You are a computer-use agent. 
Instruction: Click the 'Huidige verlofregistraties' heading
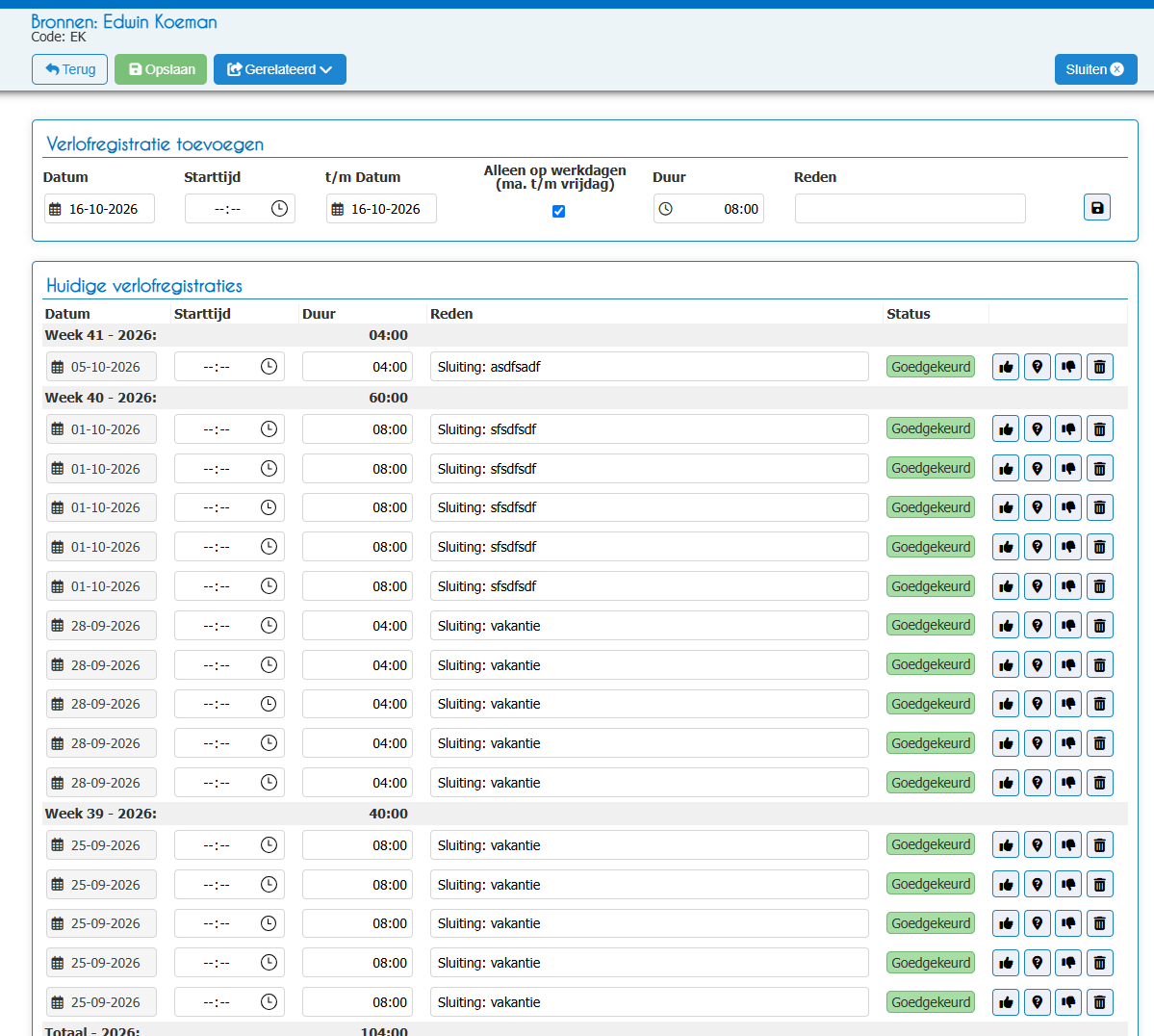(x=144, y=286)
